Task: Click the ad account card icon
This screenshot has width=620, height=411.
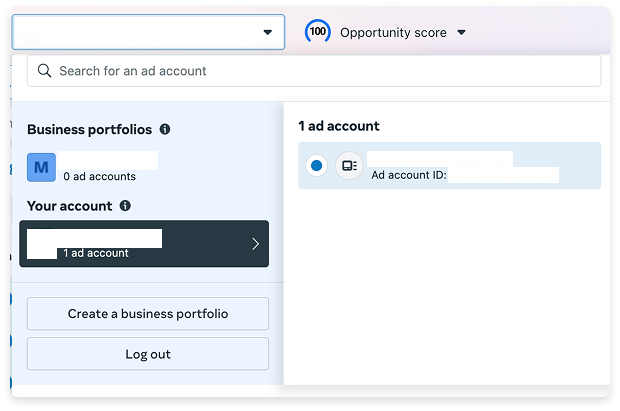Action: coord(349,165)
